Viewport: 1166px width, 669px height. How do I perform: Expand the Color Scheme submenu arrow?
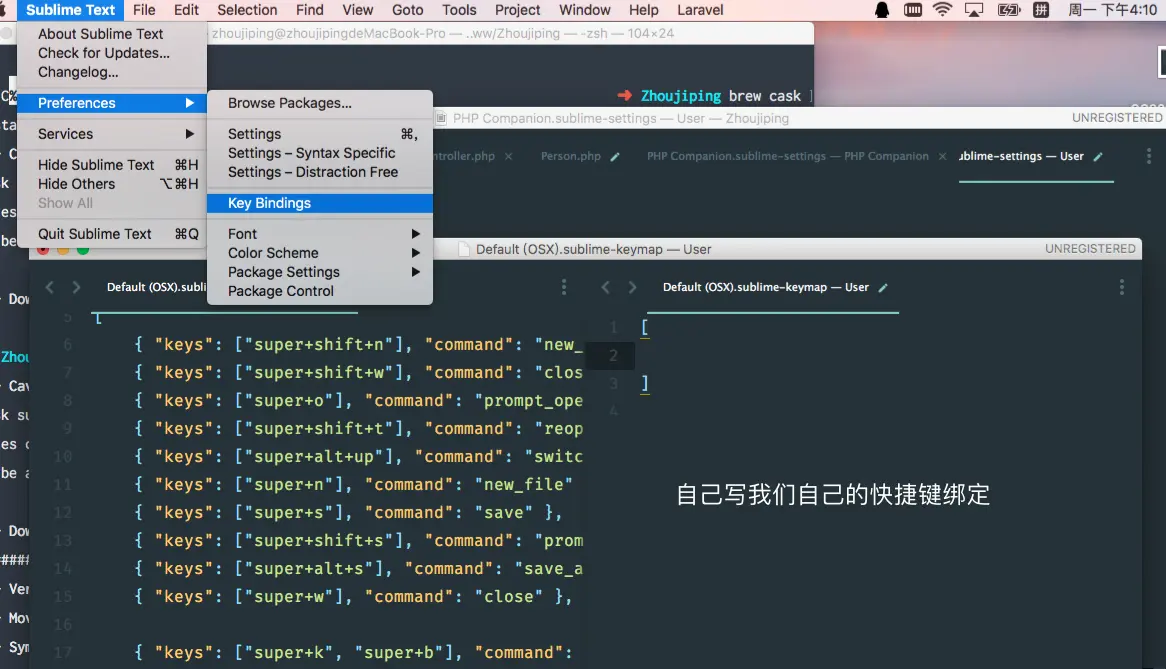click(416, 253)
